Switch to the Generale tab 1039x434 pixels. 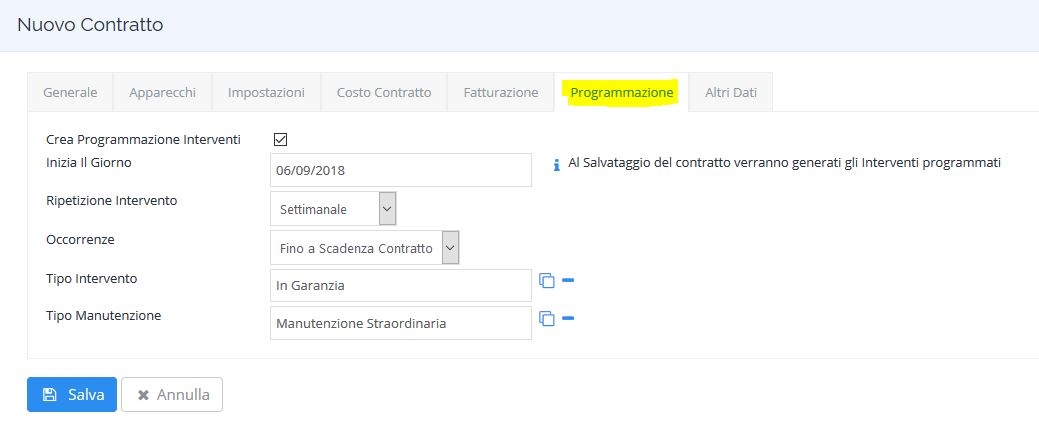tap(70, 92)
